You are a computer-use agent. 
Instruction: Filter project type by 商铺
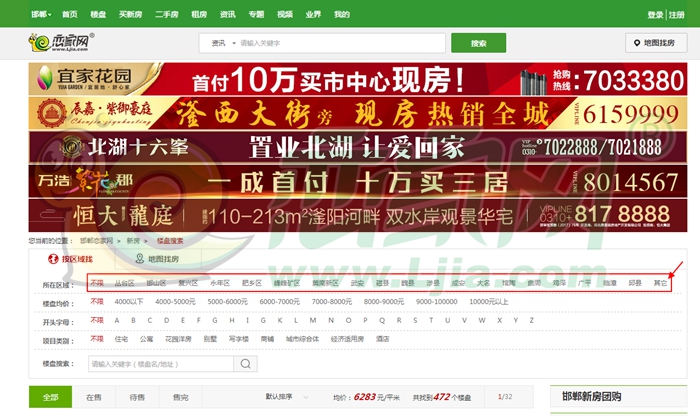(x=267, y=339)
